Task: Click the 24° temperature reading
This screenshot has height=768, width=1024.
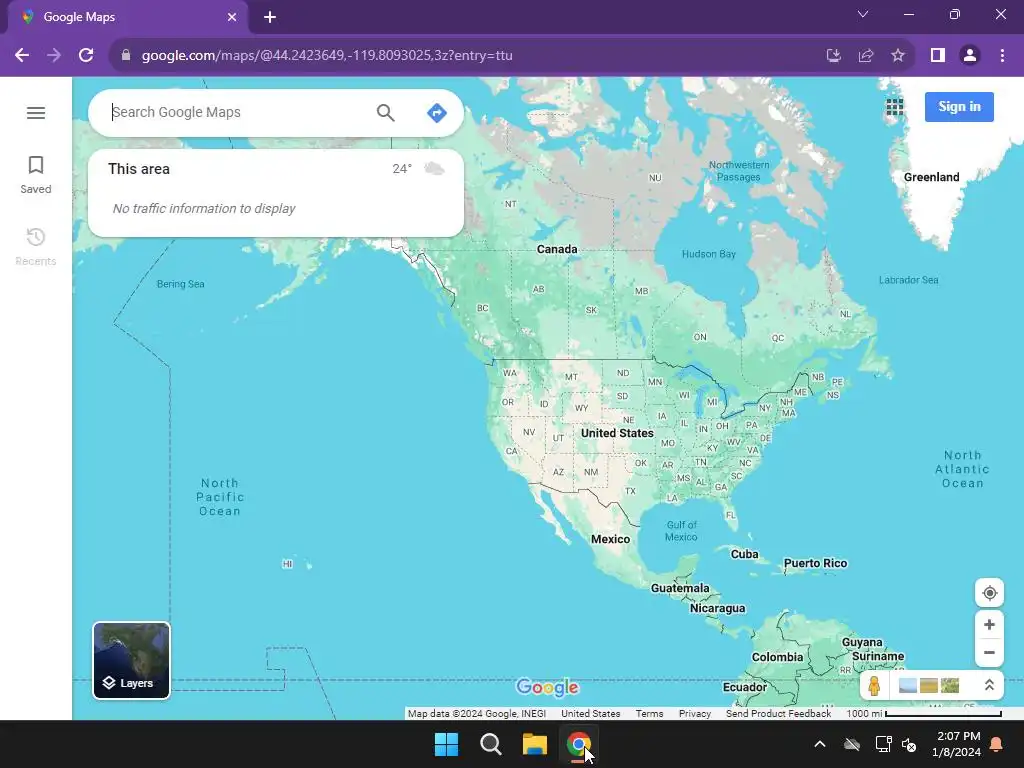Action: click(402, 169)
